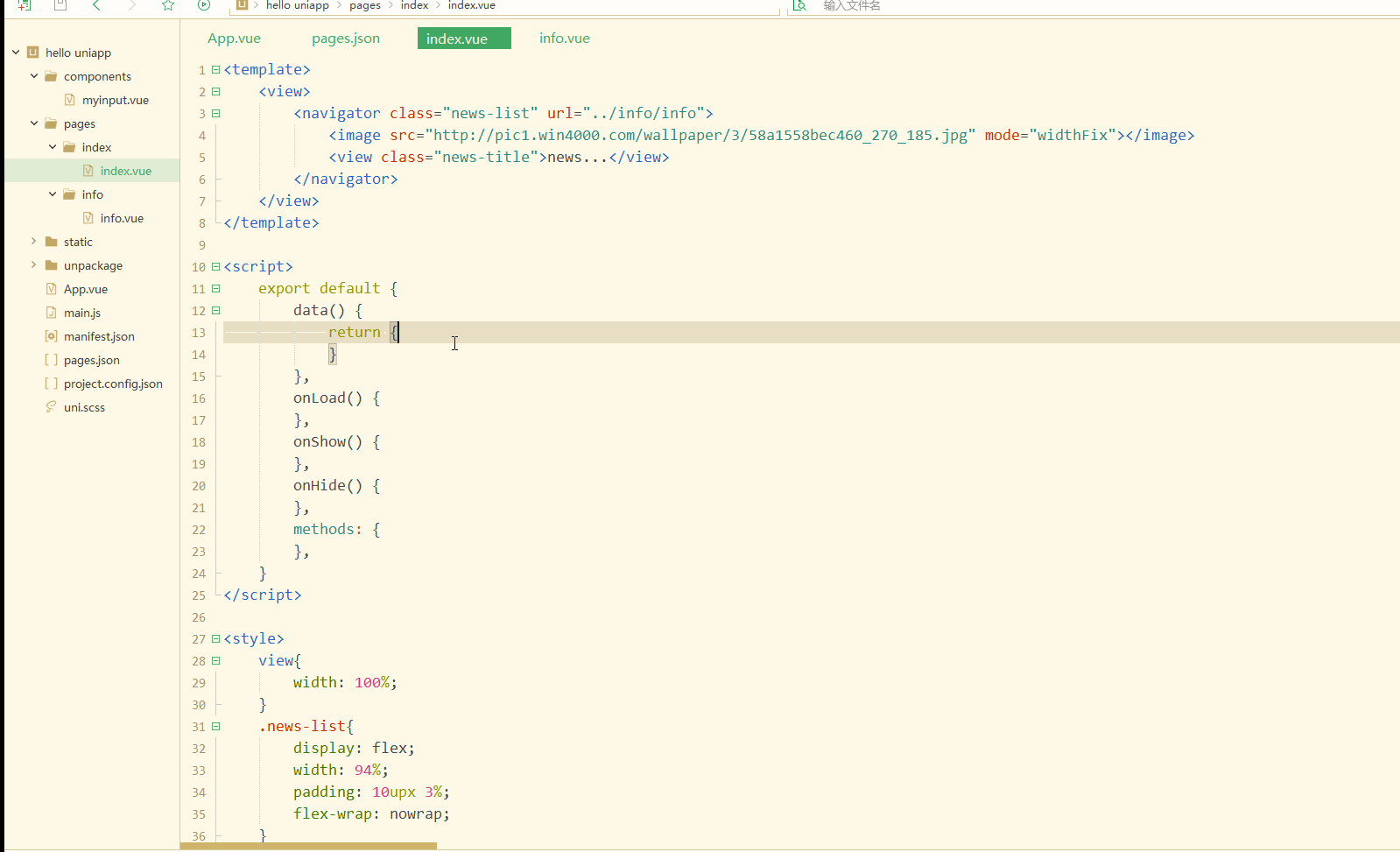
Task: Click index folder in the breadcrumb path
Action: (414, 5)
